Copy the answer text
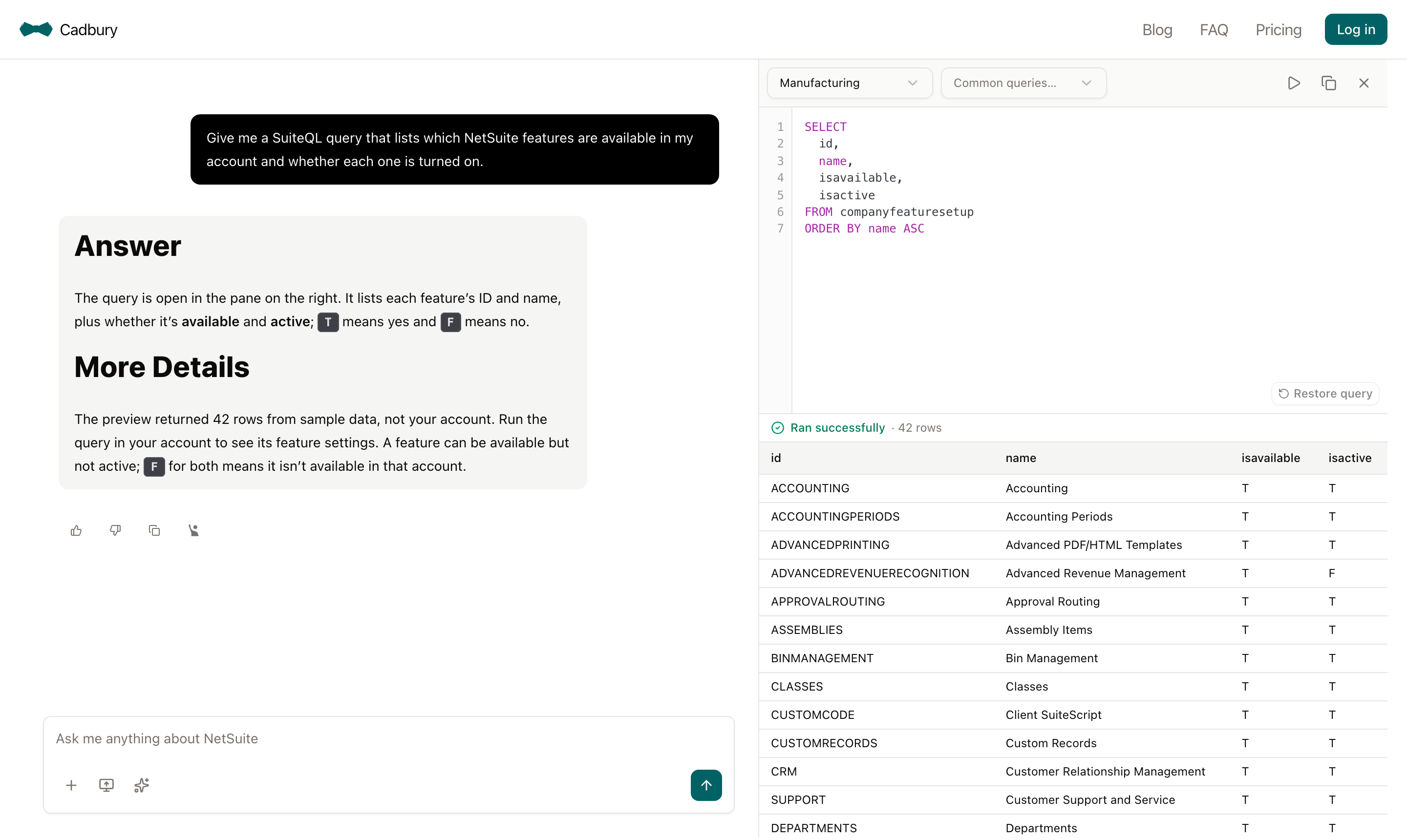The image size is (1407, 840). [154, 530]
